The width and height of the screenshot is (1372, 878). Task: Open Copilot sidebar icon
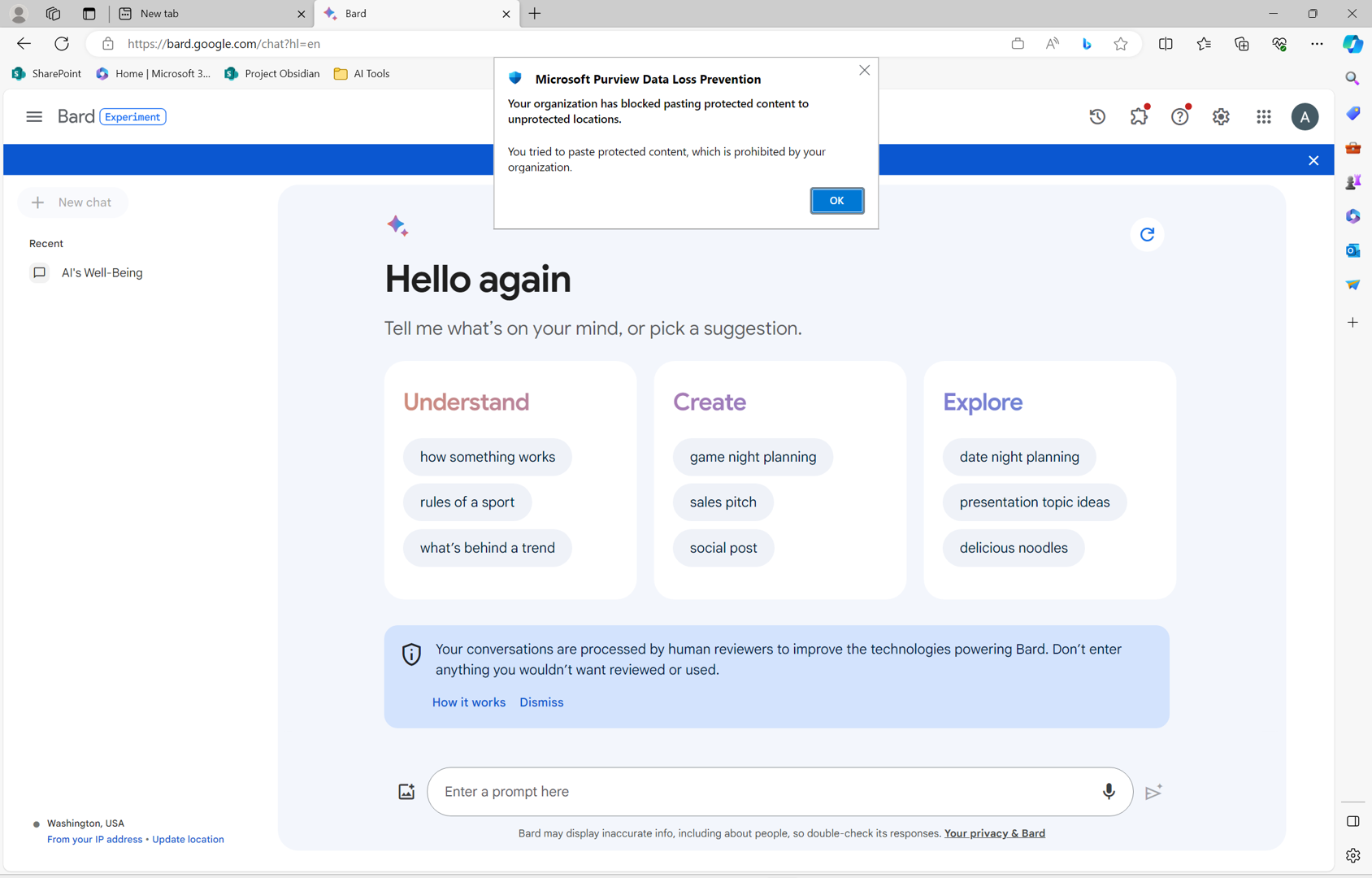pos(1352,44)
